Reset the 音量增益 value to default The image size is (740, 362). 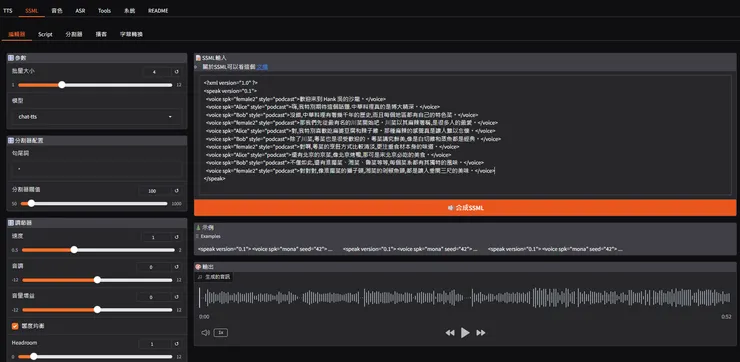(177, 297)
